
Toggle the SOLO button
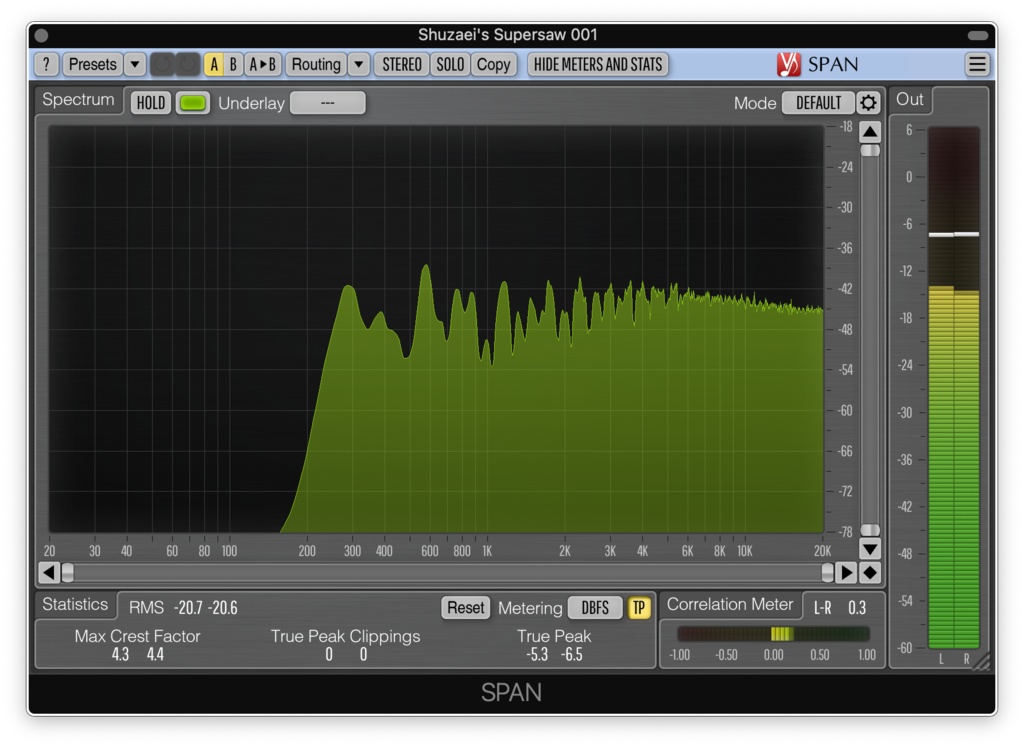pos(450,65)
